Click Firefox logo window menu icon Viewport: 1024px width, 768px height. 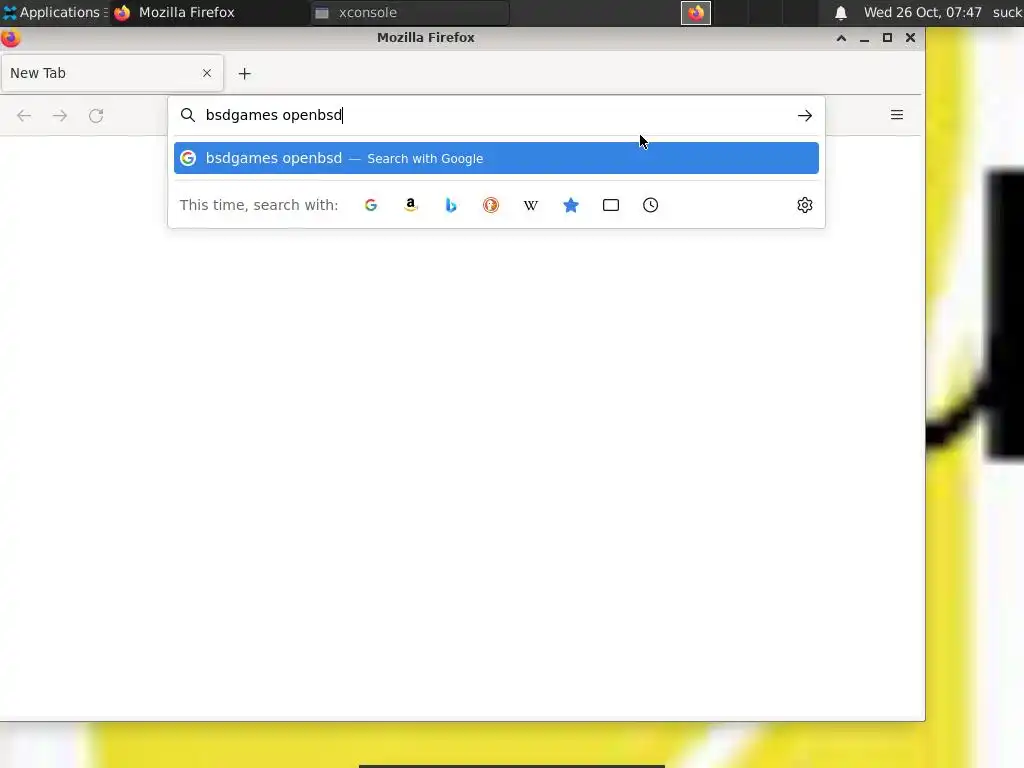click(10, 38)
